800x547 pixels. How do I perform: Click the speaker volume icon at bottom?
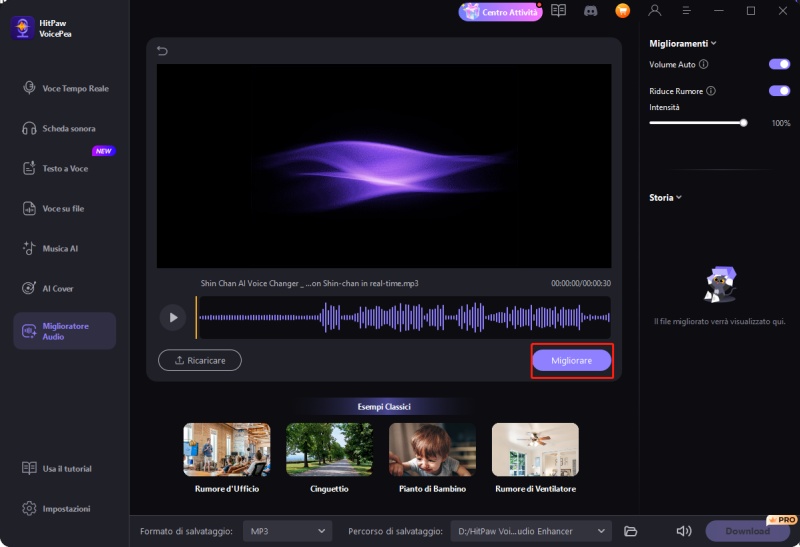click(684, 531)
